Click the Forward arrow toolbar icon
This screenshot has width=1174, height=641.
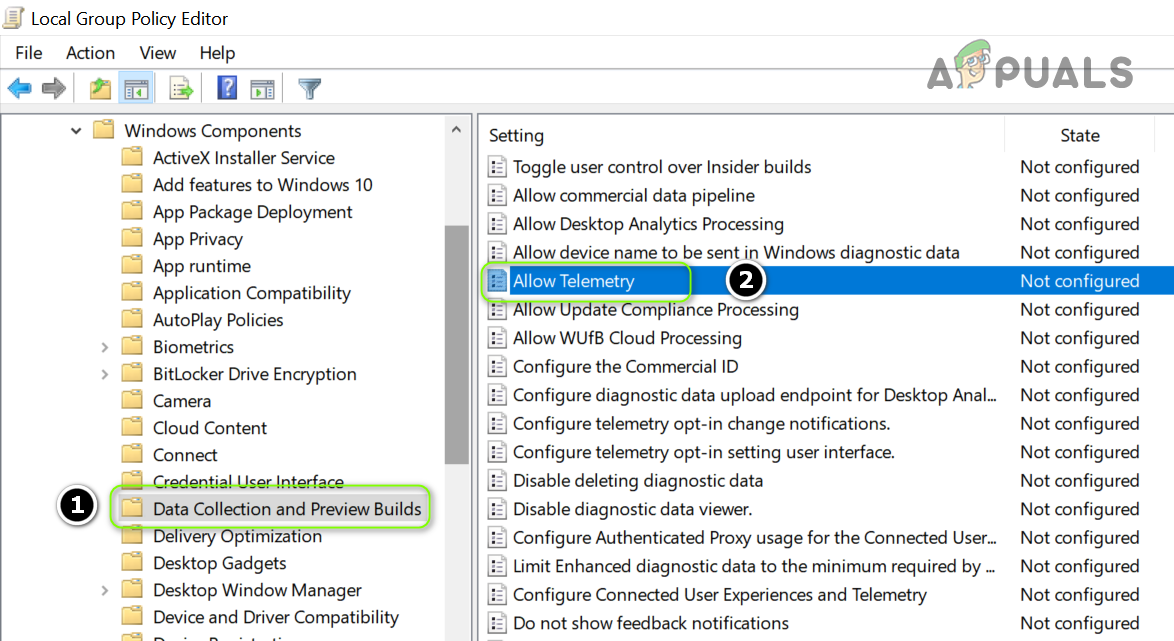tap(53, 89)
